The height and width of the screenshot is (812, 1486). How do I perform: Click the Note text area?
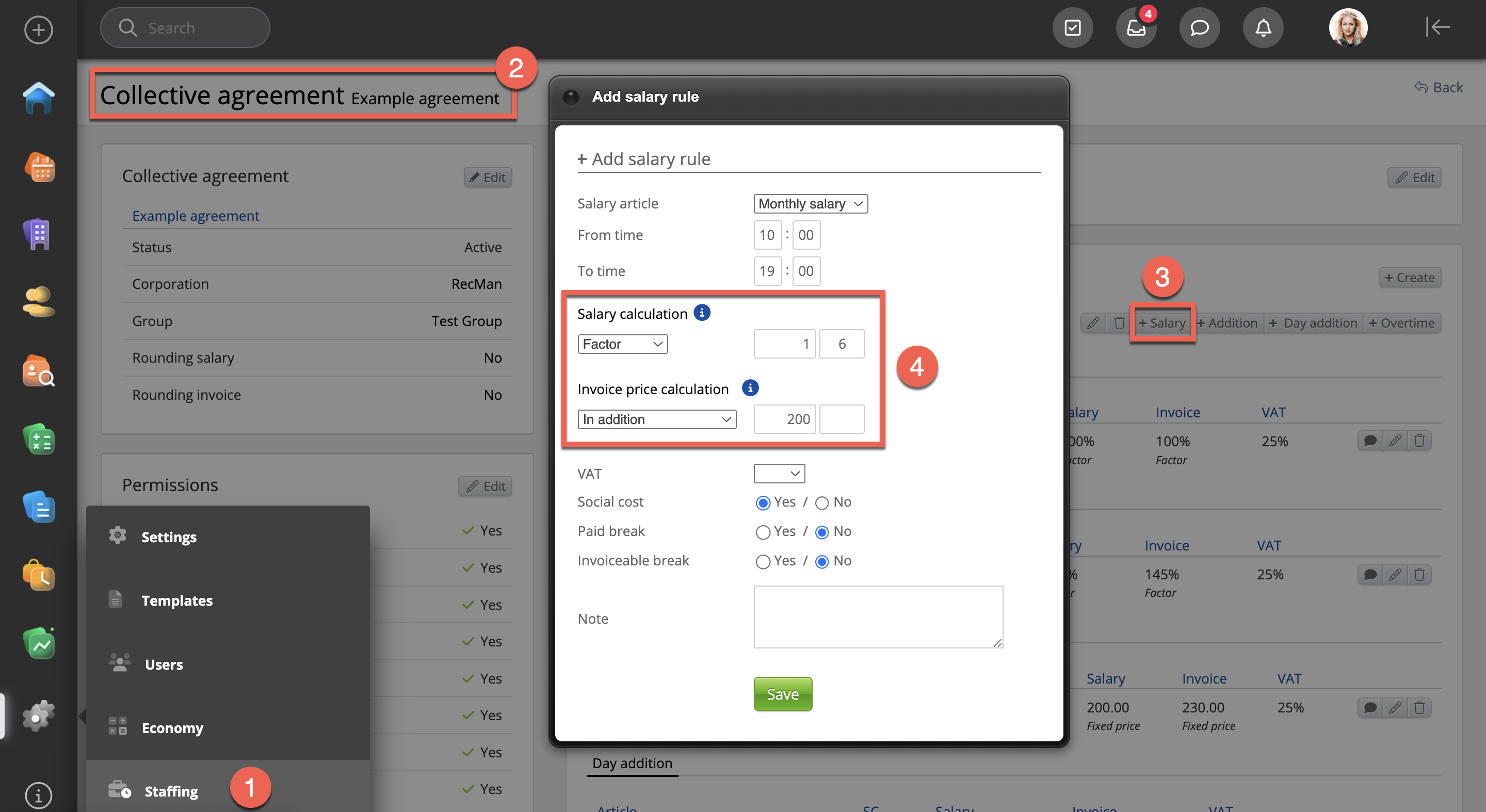click(x=877, y=617)
